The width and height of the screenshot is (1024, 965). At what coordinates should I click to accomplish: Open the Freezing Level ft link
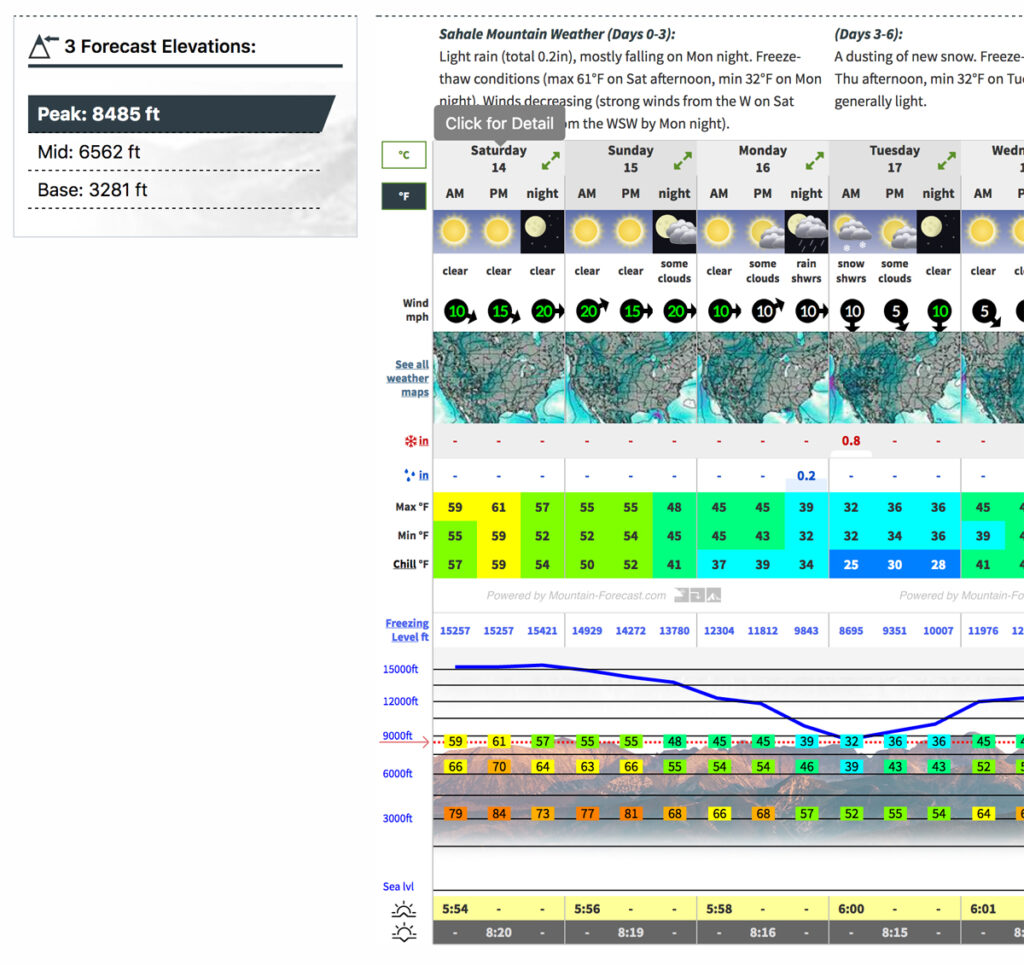[407, 630]
